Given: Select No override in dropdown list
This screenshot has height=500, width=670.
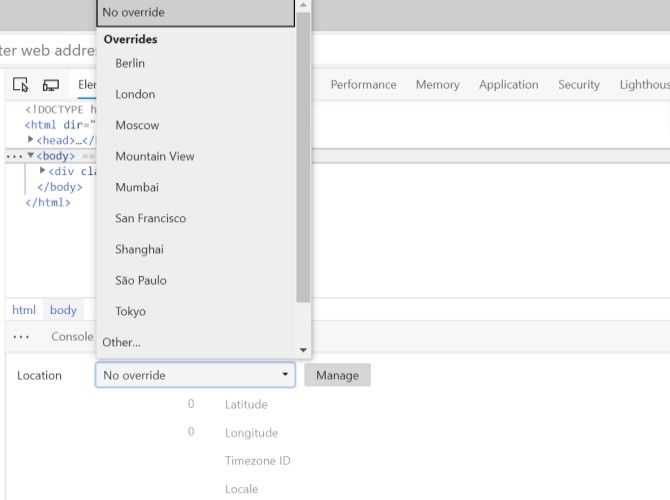Looking at the screenshot, I should (196, 12).
